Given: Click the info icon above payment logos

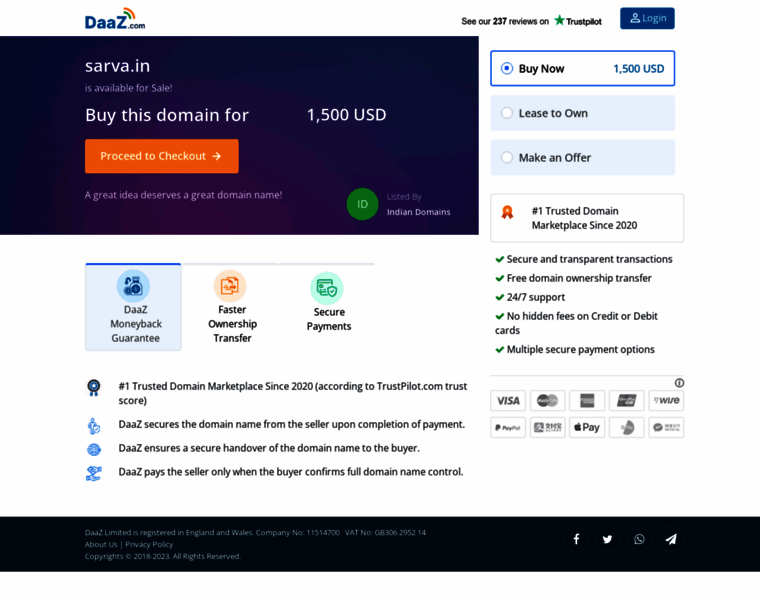Looking at the screenshot, I should tap(679, 383).
